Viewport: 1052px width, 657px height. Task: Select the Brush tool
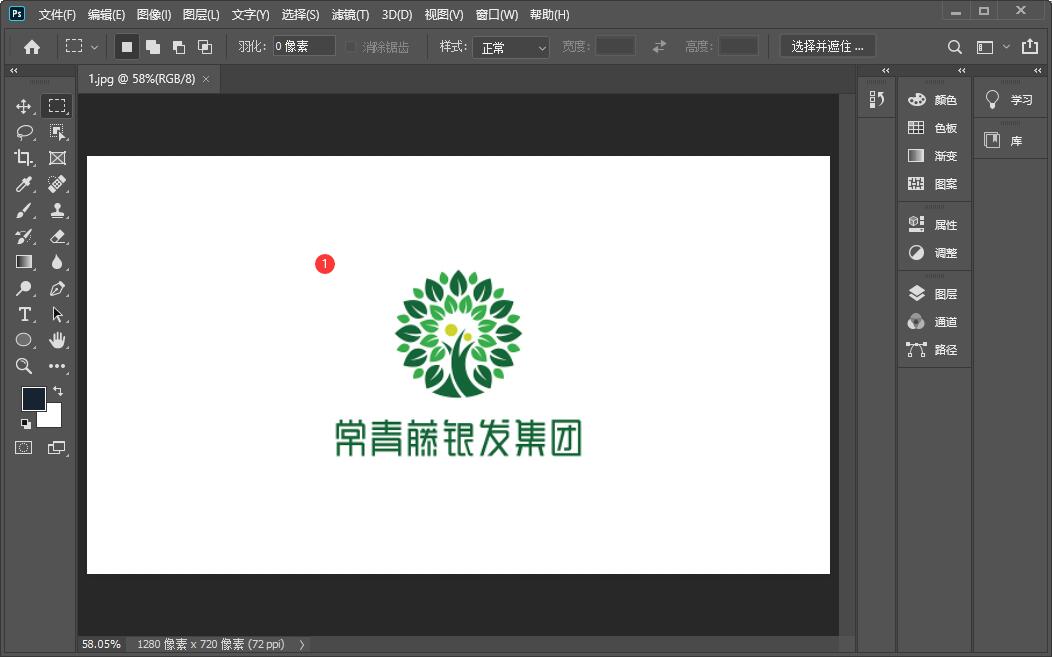23,210
